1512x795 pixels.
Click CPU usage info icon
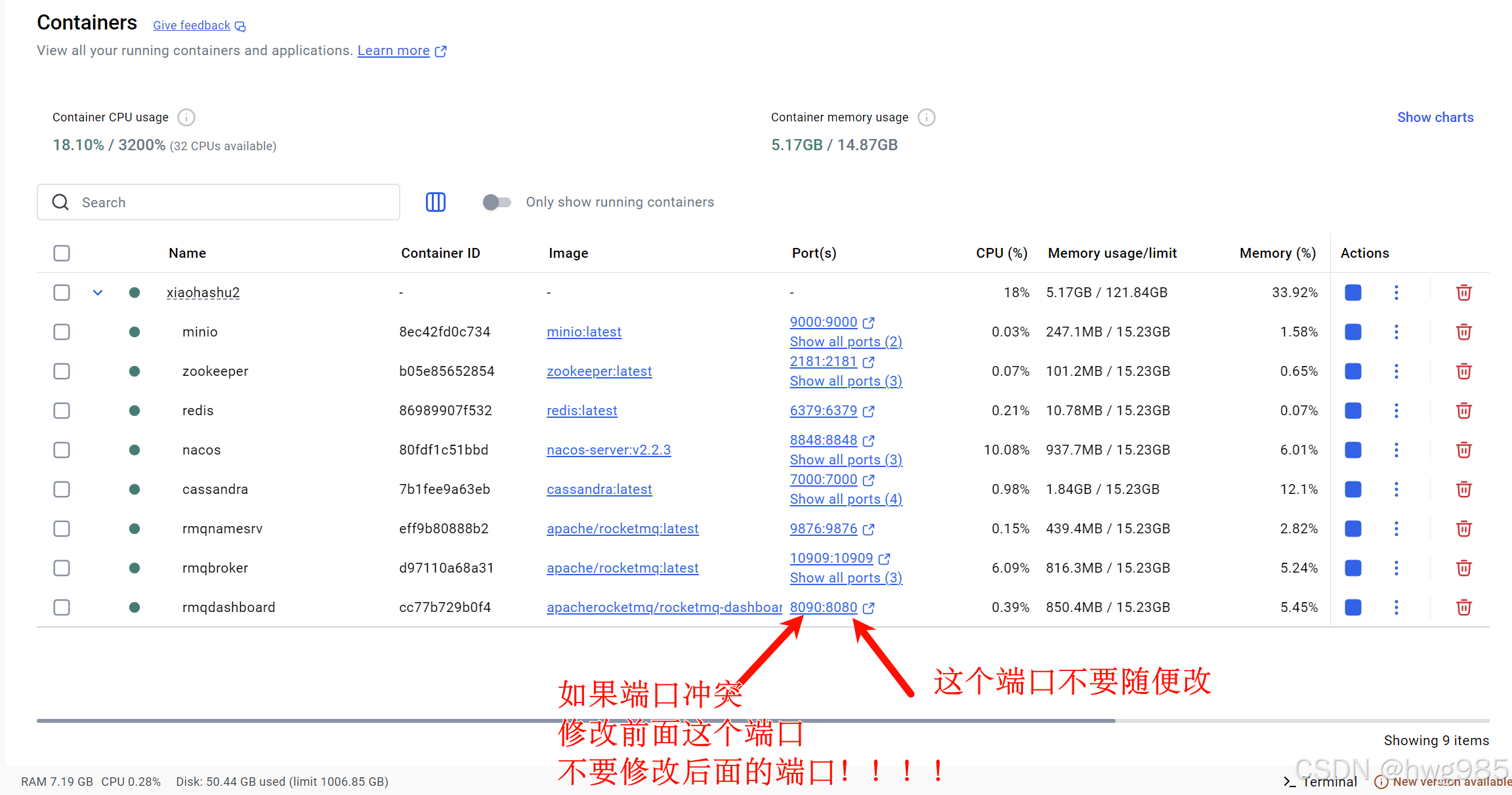[x=186, y=117]
